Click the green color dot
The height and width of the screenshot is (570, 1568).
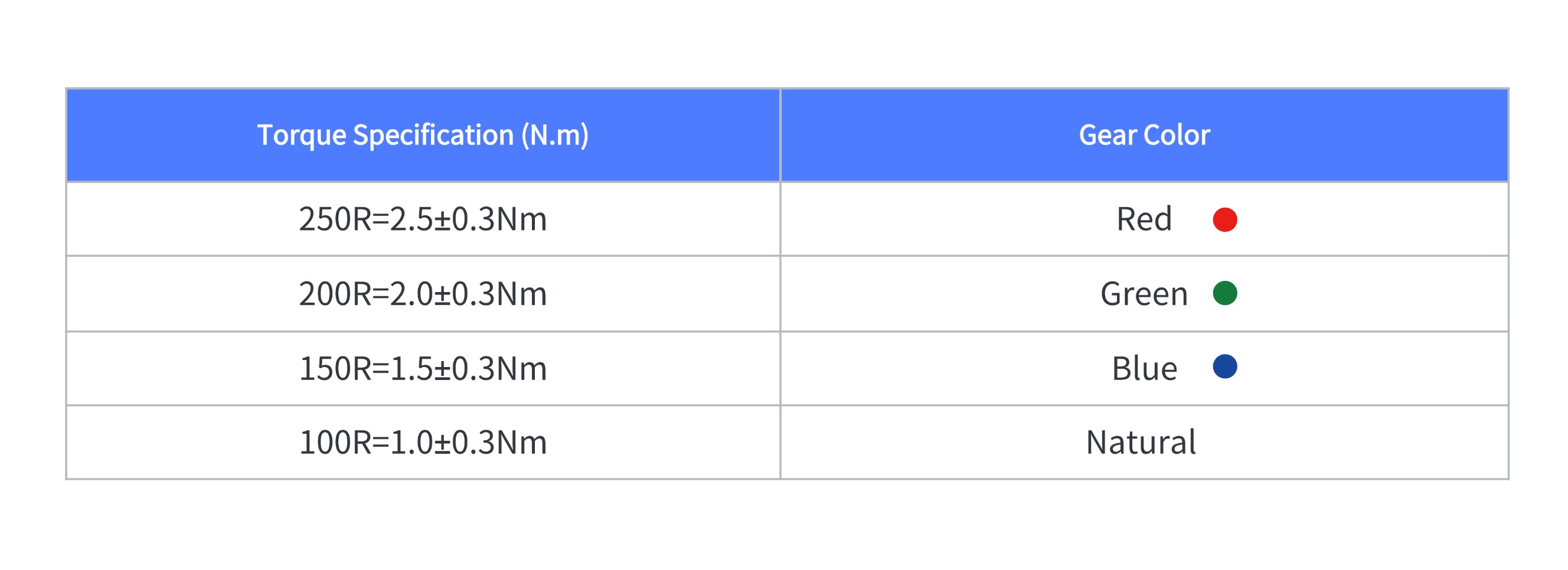pyautogui.click(x=1224, y=293)
